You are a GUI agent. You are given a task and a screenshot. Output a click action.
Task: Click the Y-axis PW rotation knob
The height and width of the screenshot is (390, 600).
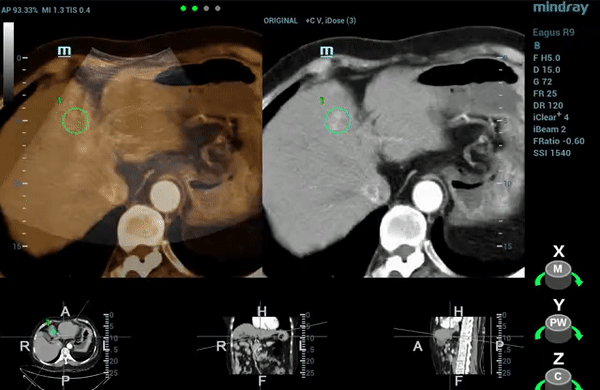(x=558, y=328)
